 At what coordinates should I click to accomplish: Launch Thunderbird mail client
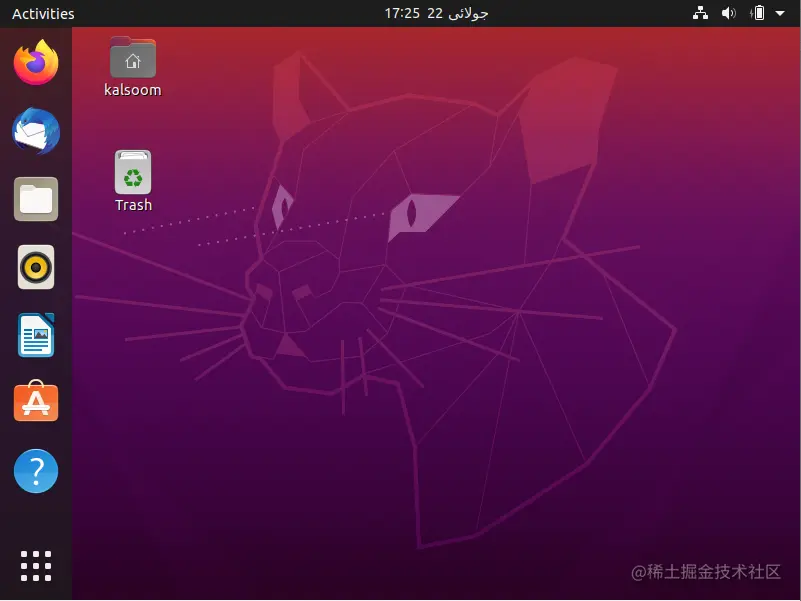click(36, 131)
